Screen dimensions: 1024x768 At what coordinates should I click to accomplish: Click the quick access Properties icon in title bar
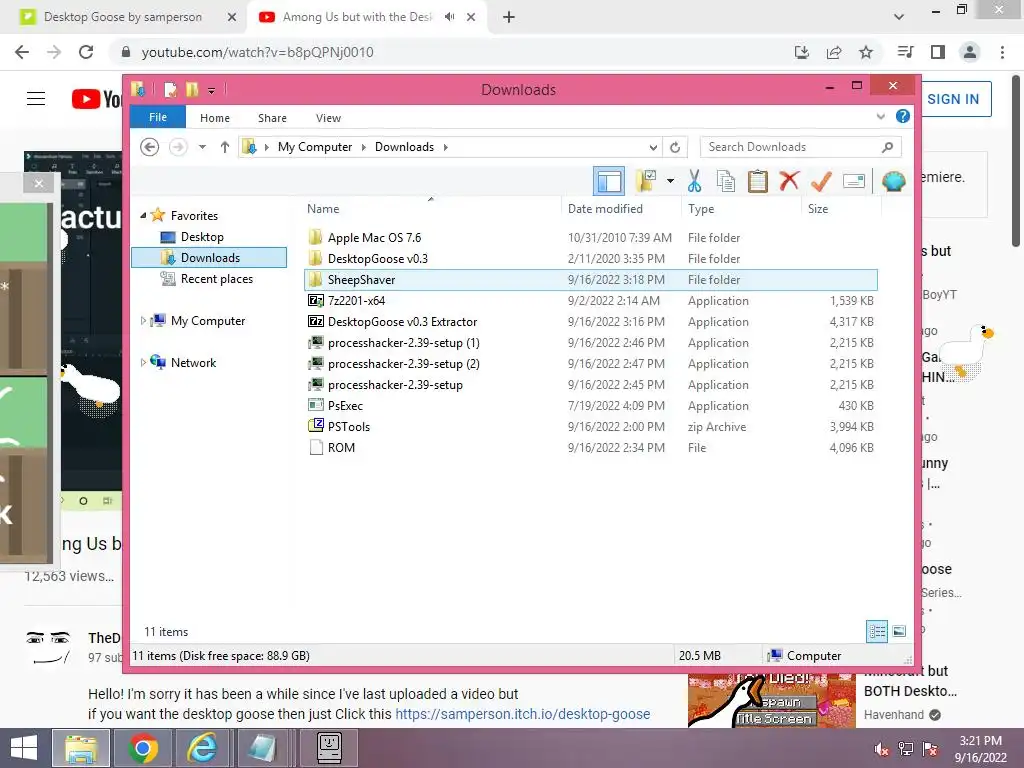click(170, 89)
